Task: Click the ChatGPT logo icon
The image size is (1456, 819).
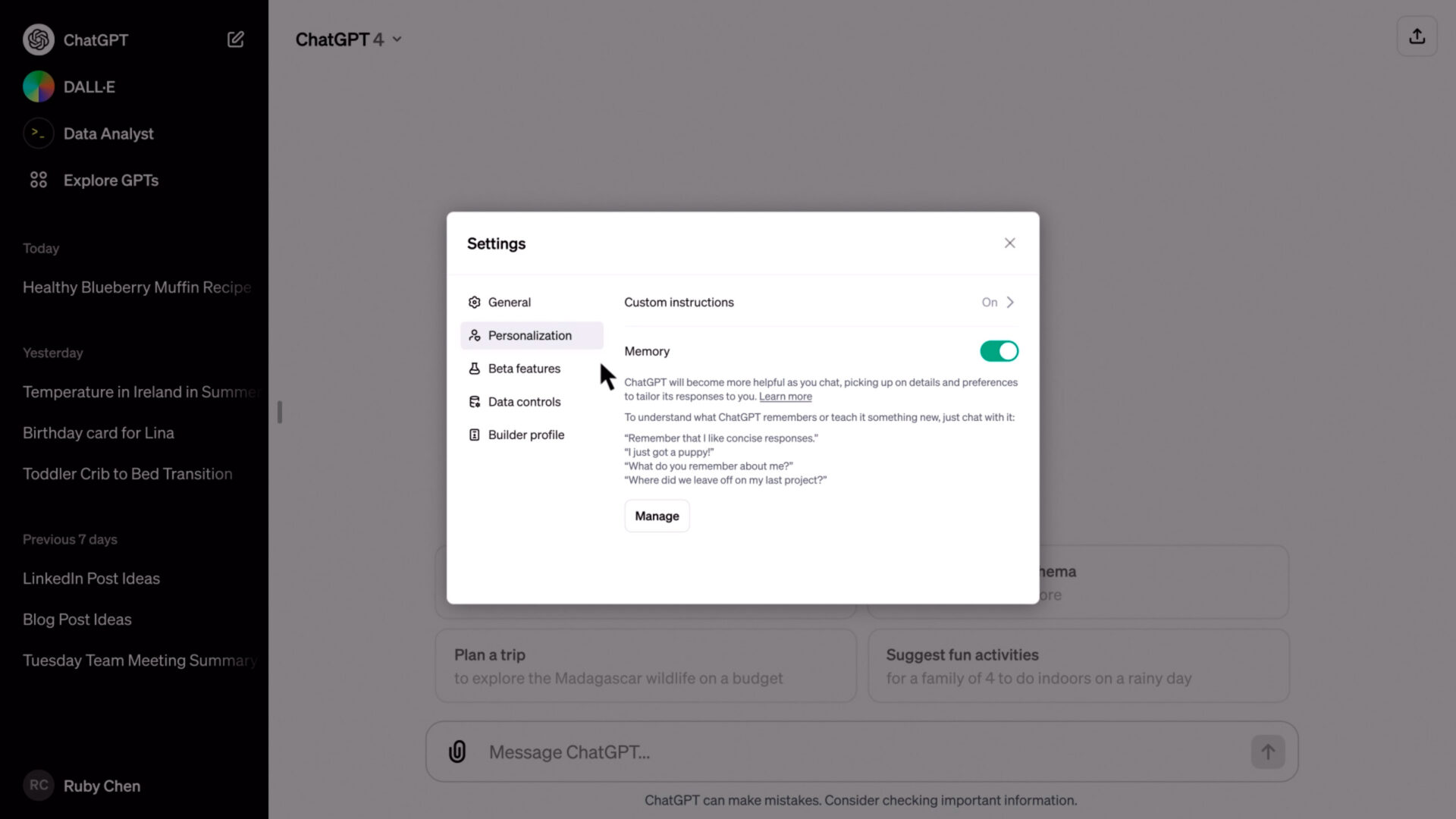Action: (x=38, y=40)
